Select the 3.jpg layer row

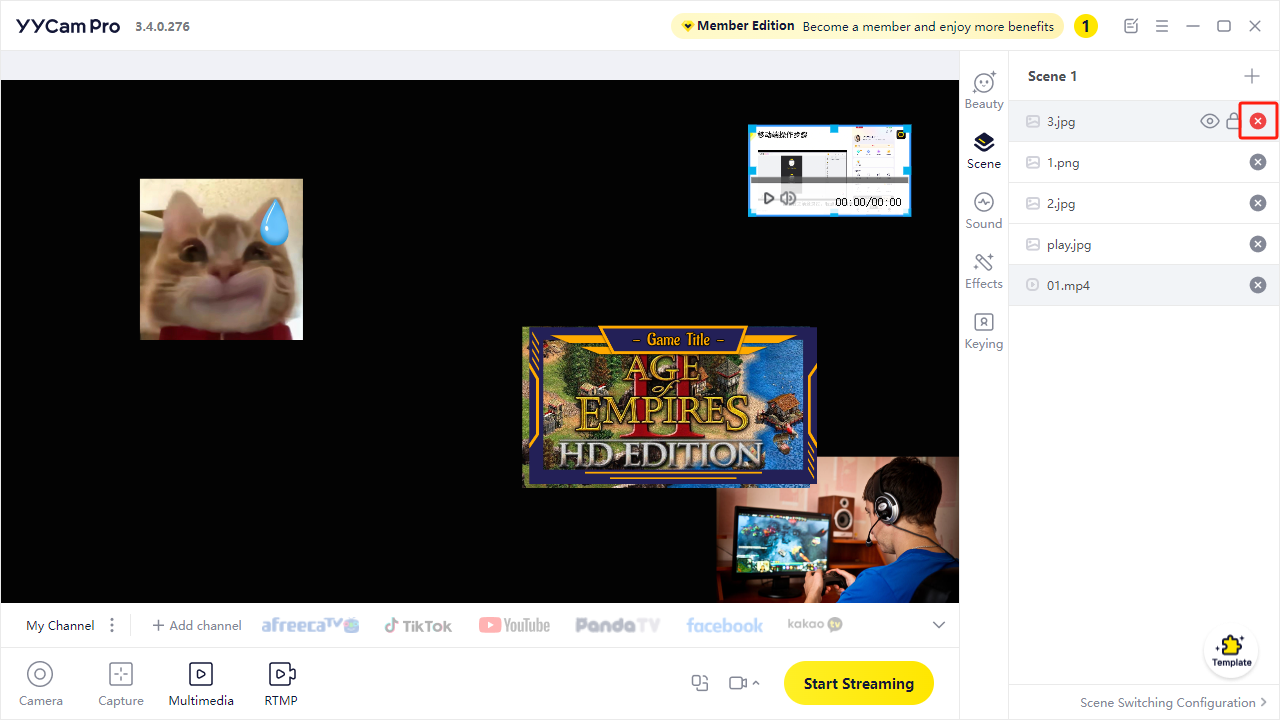(x=1144, y=121)
